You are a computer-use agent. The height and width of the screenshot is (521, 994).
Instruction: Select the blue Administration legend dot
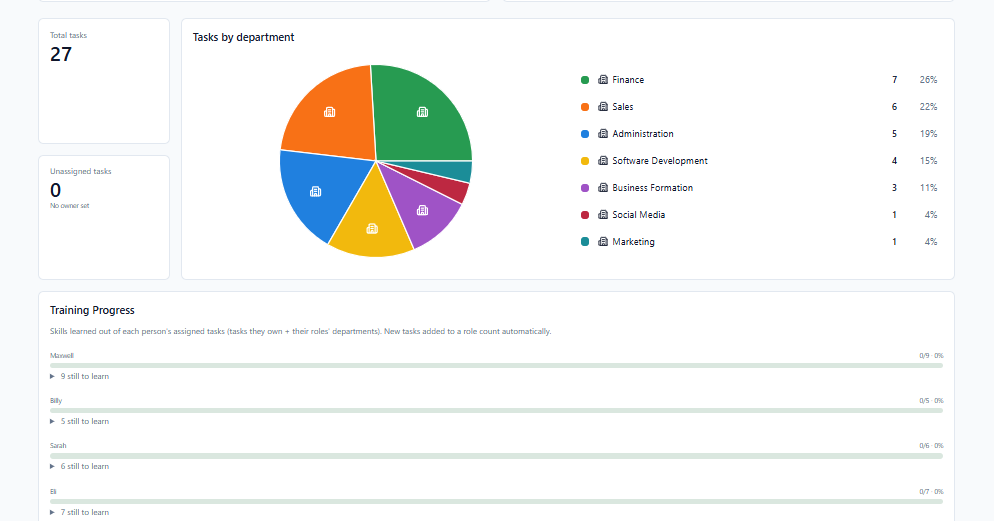585,134
